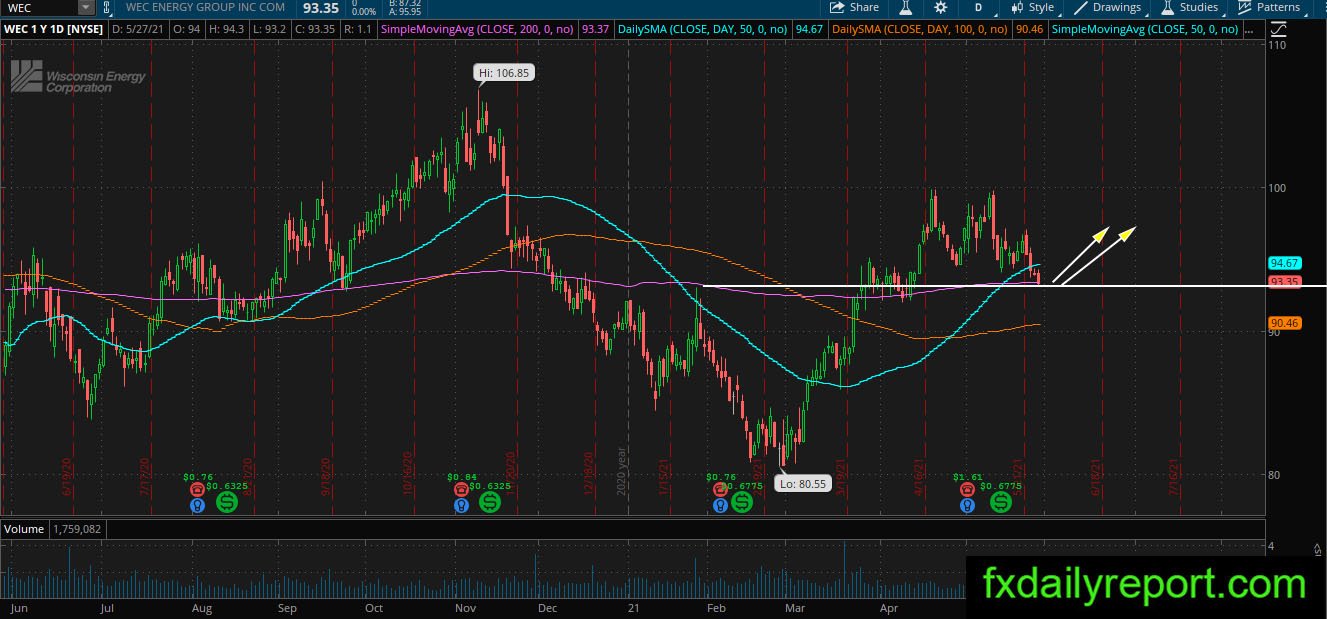Viewport: 1327px width, 619px height.
Task: Click the August $0.6325 dividend icon
Action: (227, 502)
